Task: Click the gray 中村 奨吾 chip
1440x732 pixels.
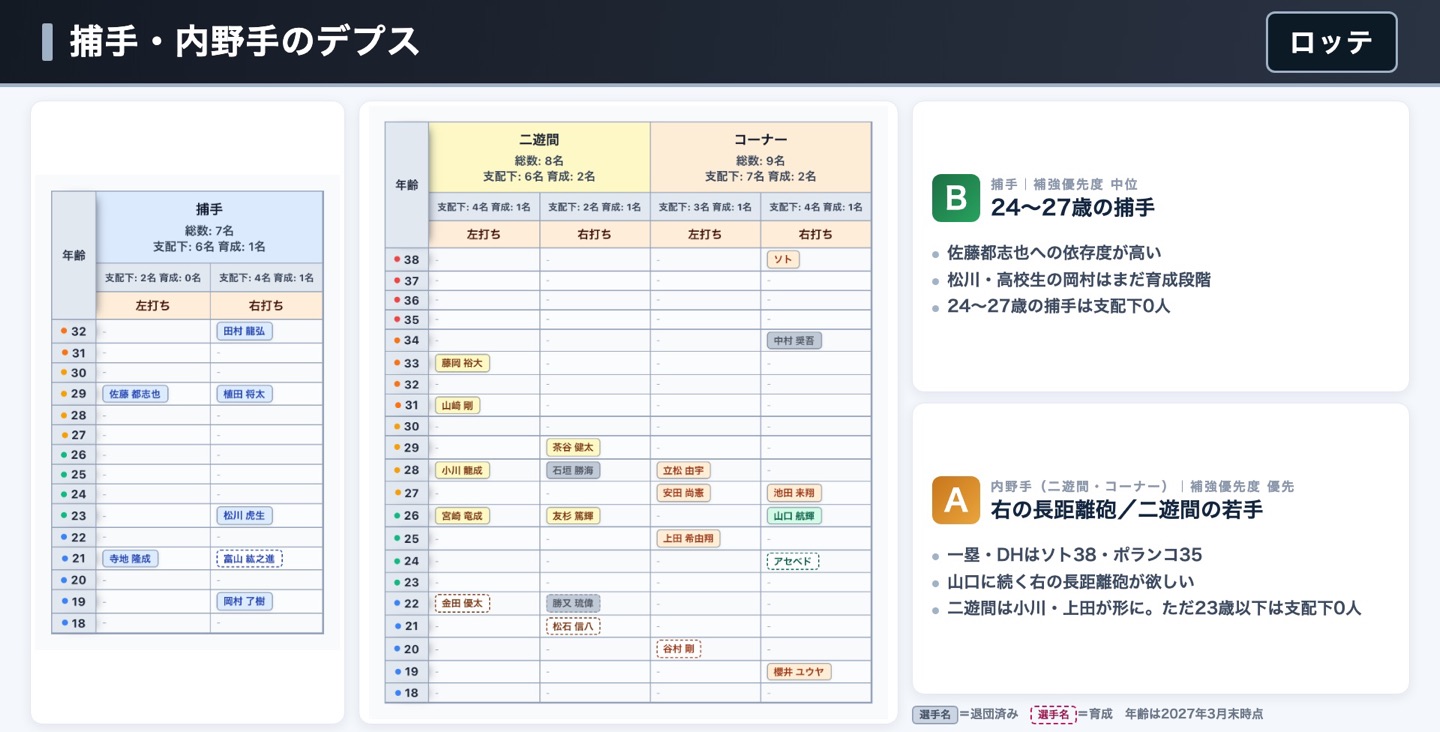Action: [794, 340]
